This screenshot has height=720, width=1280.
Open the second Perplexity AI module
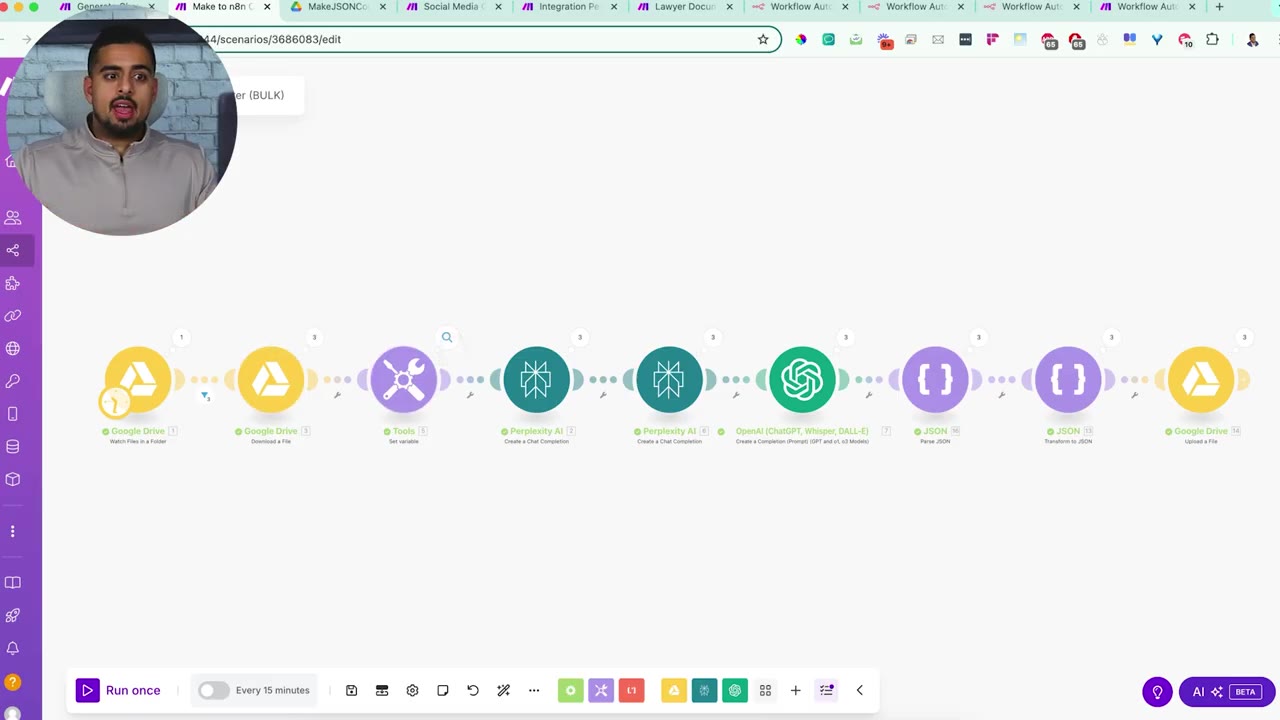coord(670,379)
